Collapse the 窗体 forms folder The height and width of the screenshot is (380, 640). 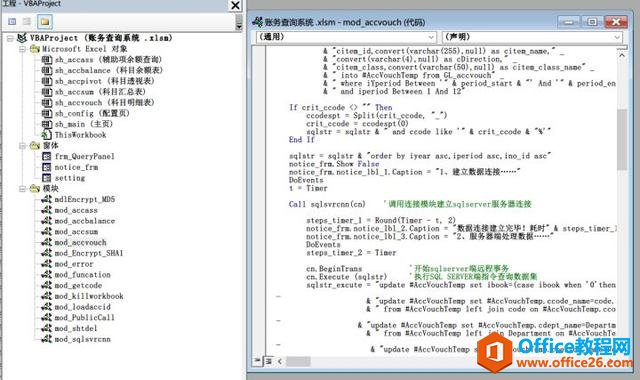[x=22, y=146]
